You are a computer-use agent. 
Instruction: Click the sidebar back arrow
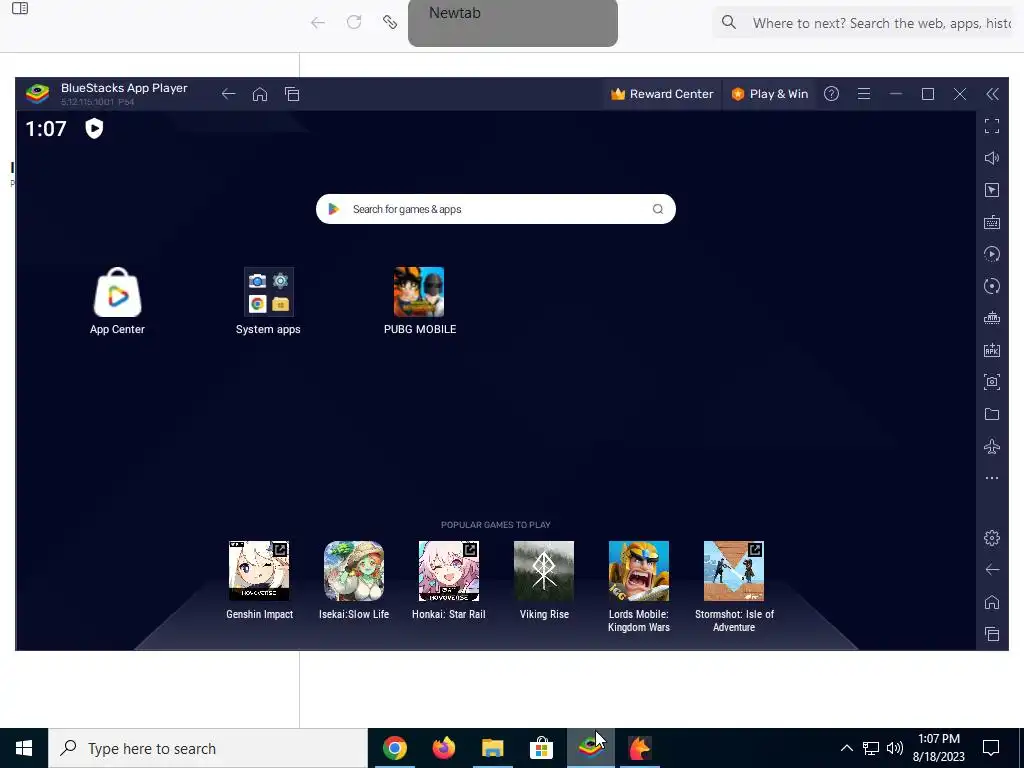992,569
